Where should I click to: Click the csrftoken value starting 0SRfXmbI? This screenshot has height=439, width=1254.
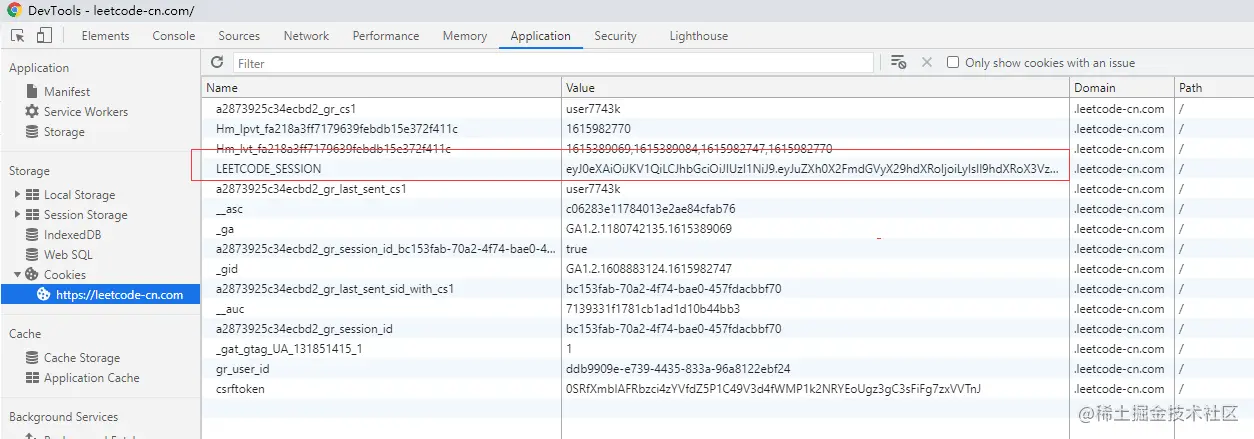(774, 389)
